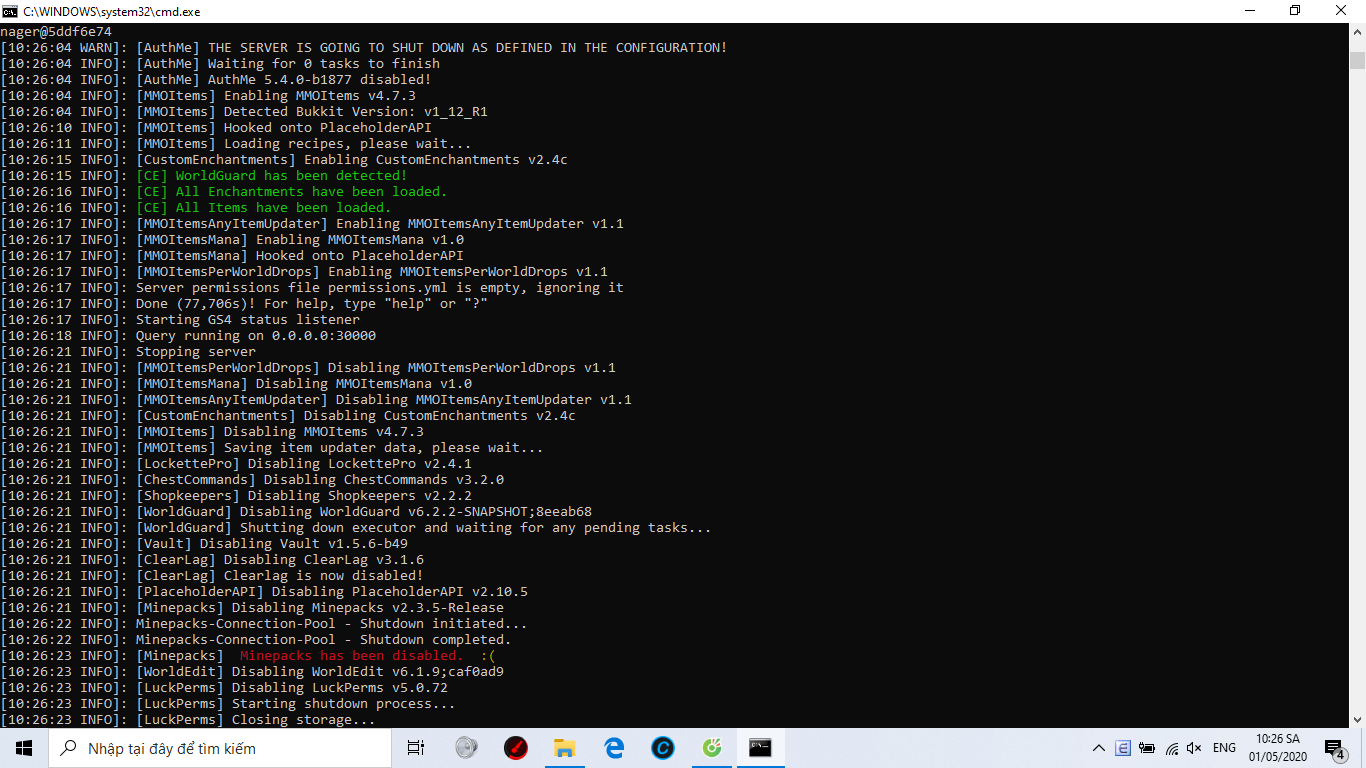Open the blue circular C app on the taskbar
1366x768 pixels.
click(662, 748)
